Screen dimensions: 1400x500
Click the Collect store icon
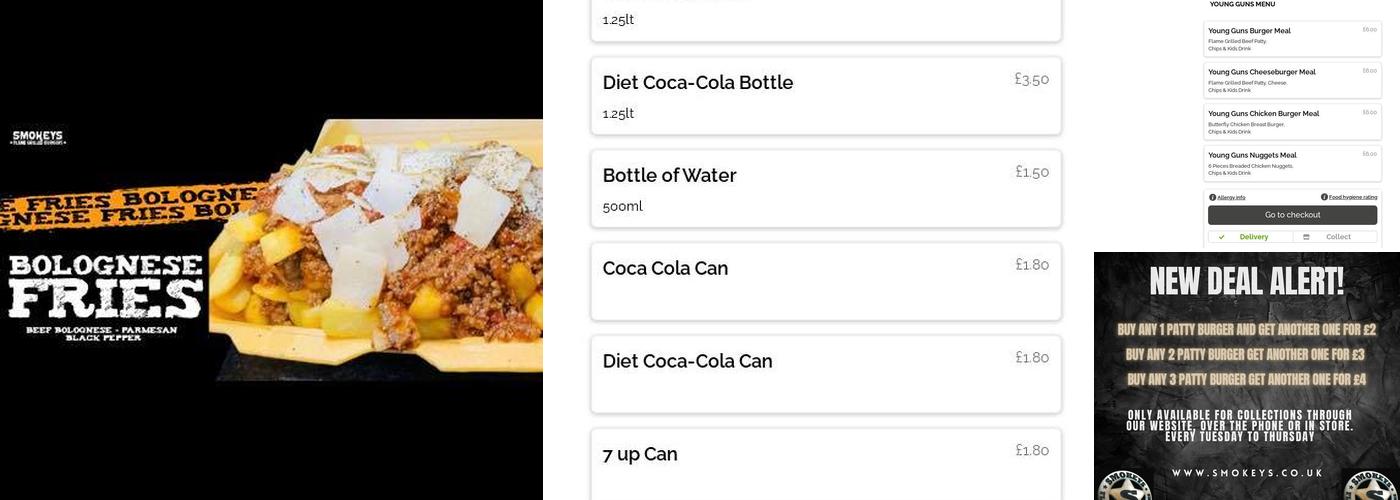pos(1306,237)
